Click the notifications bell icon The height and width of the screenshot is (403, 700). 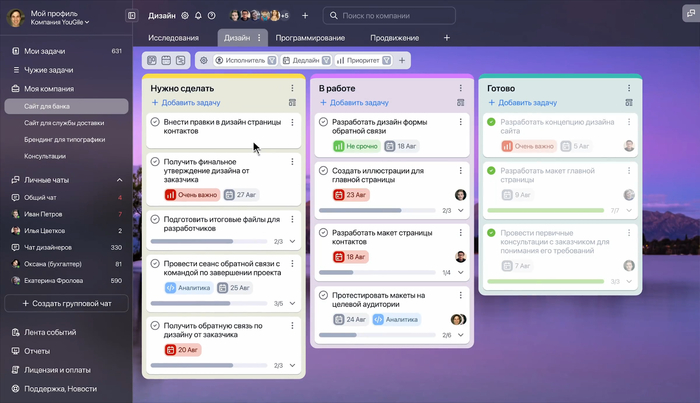tap(198, 16)
